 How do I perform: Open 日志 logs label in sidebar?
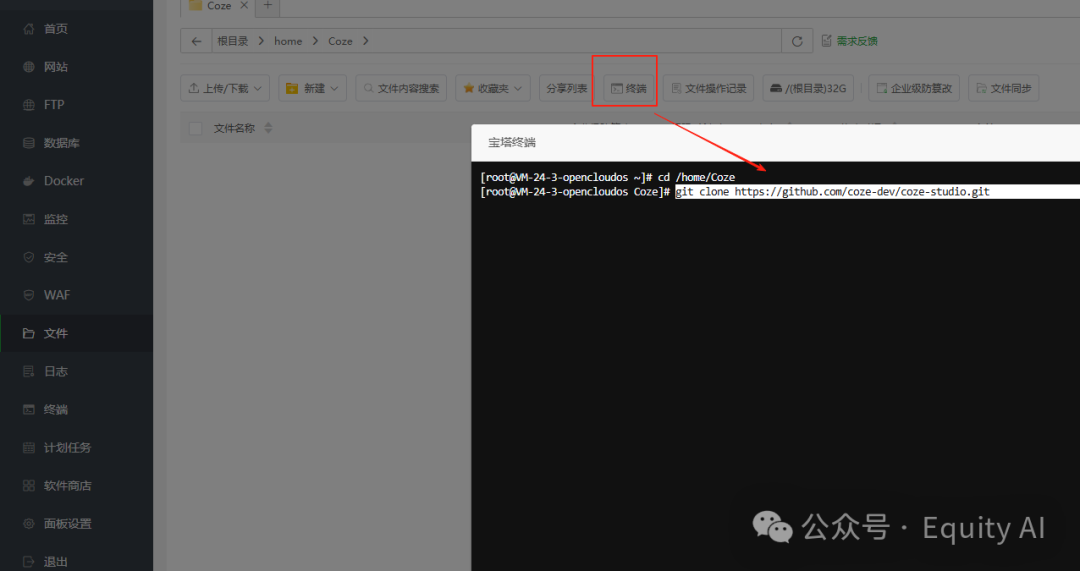pyautogui.click(x=56, y=371)
